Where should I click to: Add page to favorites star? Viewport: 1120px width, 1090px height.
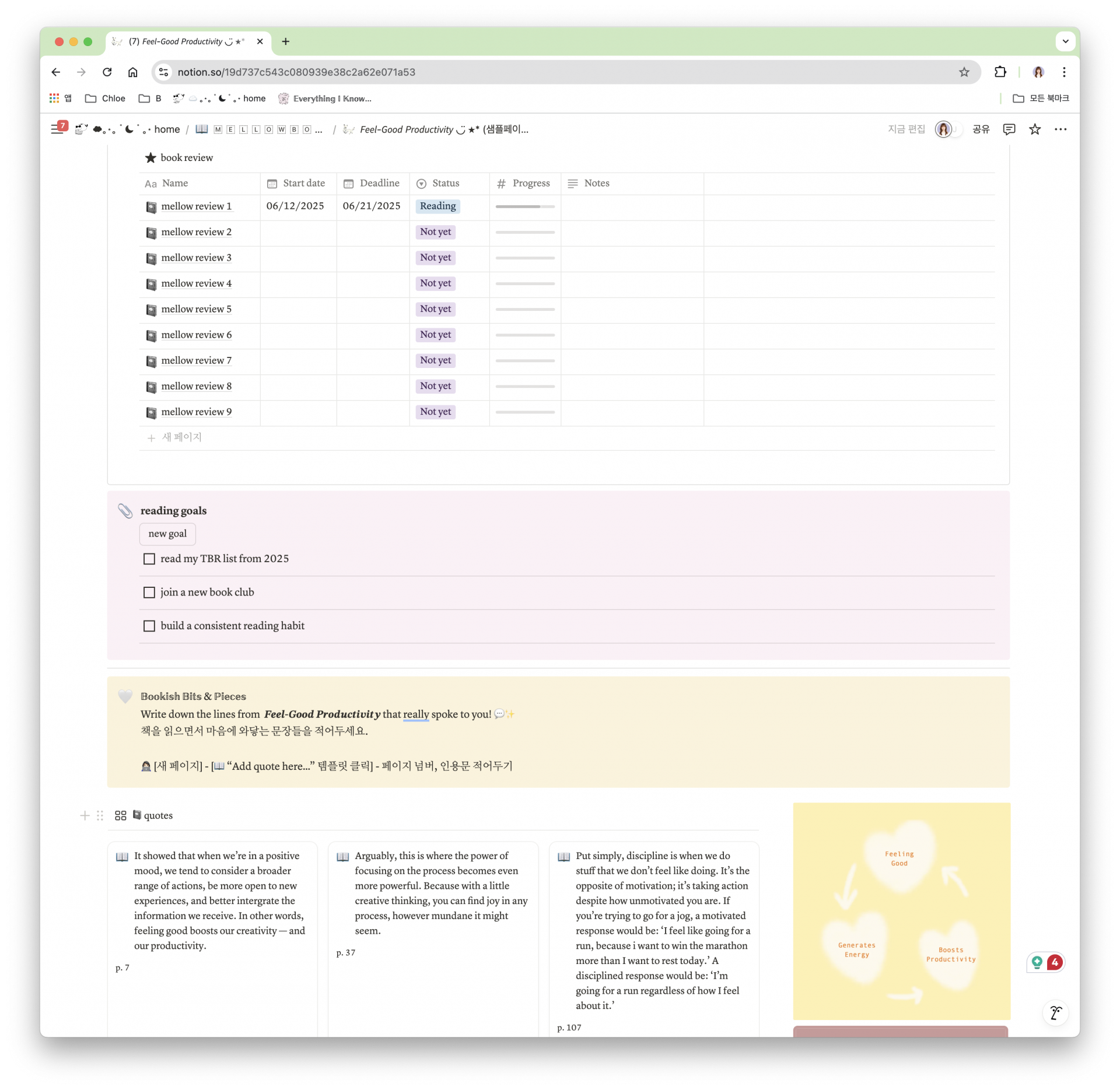click(x=1035, y=129)
